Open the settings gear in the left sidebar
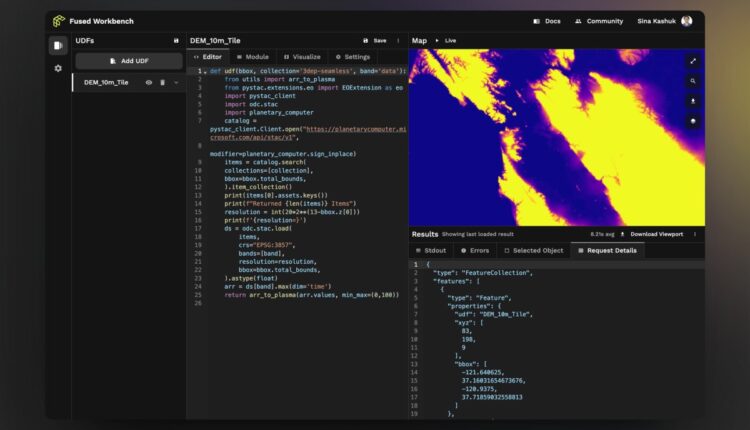Image resolution: width=750 pixels, height=430 pixels. [x=58, y=68]
